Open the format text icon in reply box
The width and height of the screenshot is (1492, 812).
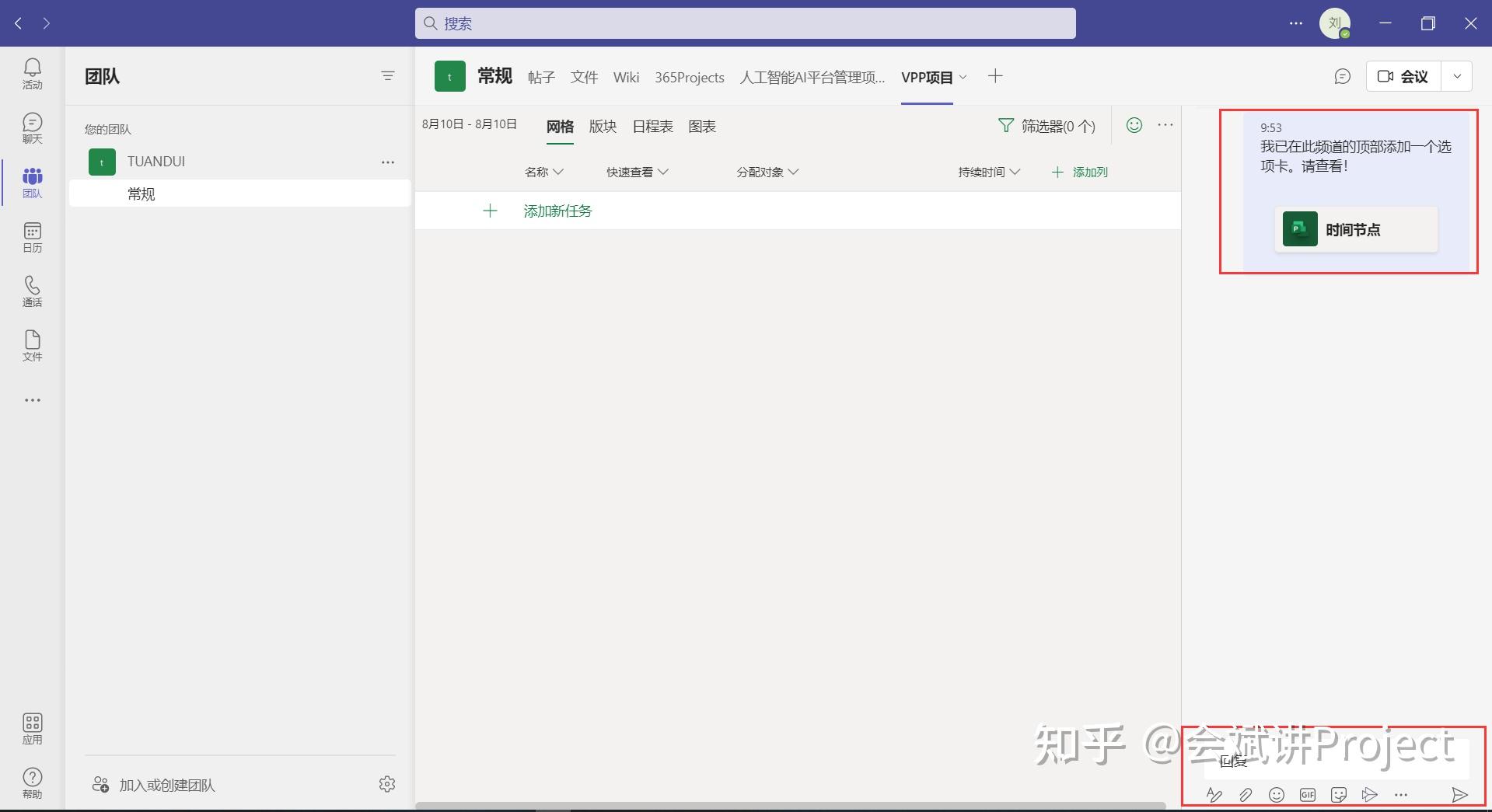click(1214, 794)
